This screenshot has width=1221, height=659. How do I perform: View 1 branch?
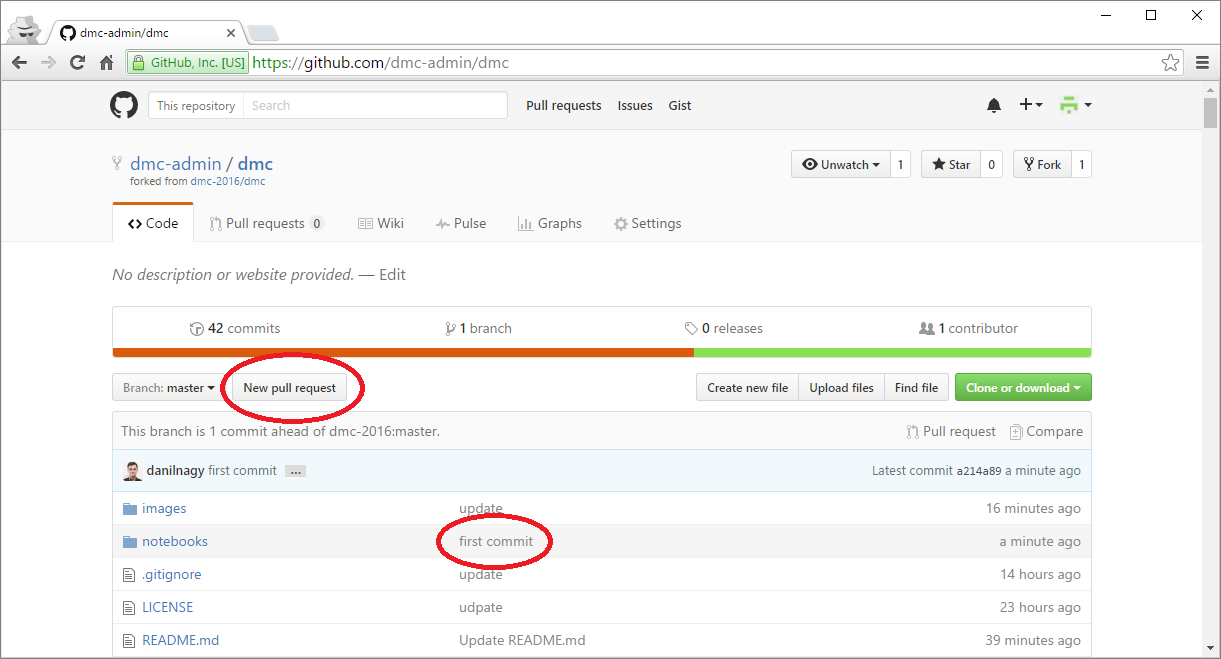click(x=479, y=328)
